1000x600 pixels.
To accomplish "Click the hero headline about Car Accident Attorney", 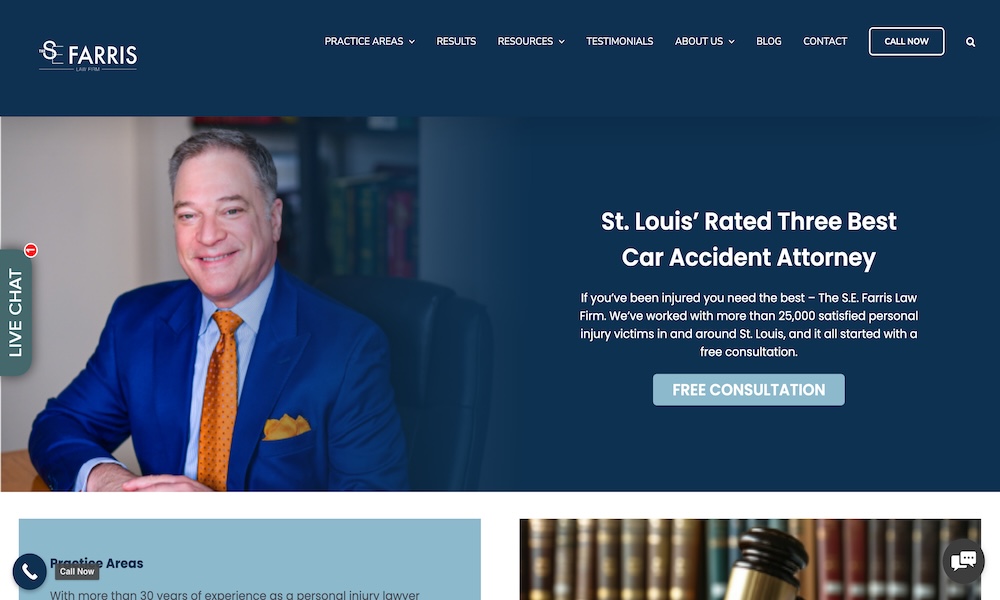I will (749, 239).
